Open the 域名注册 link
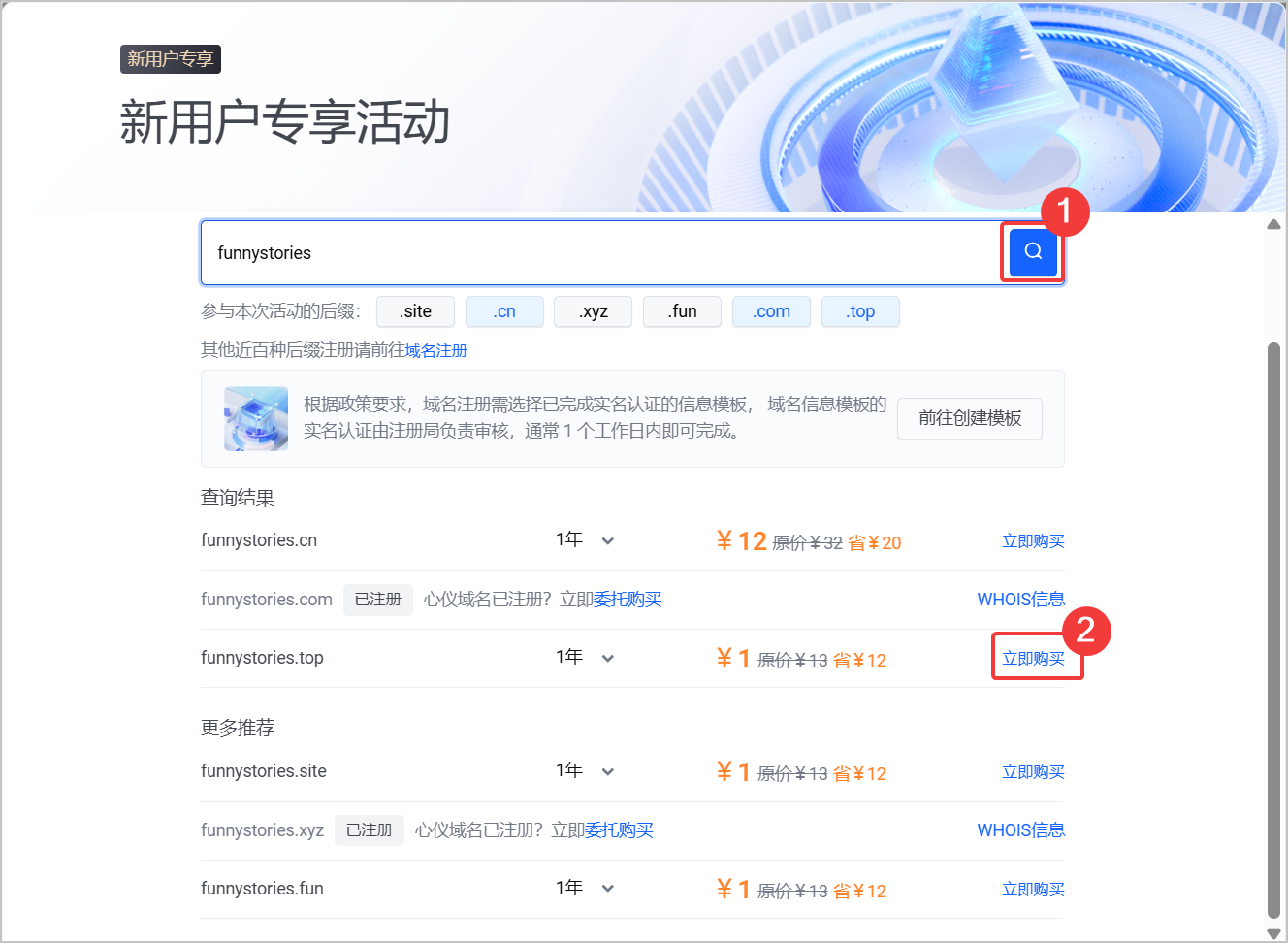1288x943 pixels. click(x=436, y=350)
